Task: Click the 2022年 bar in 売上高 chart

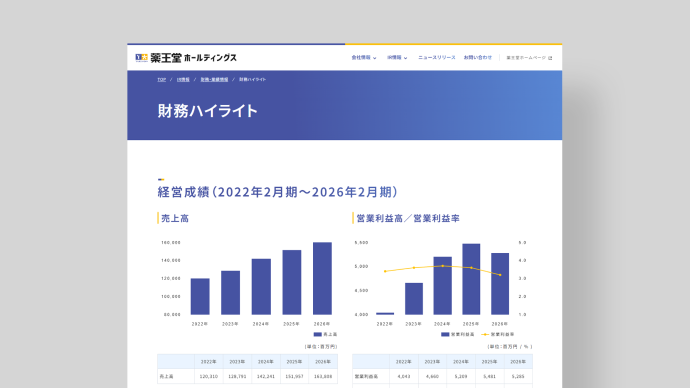Action: [200, 296]
